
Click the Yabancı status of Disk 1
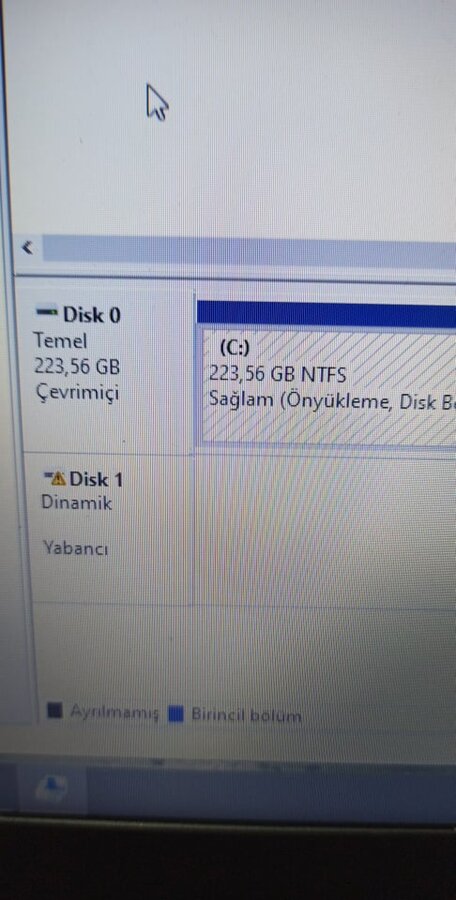tap(75, 549)
